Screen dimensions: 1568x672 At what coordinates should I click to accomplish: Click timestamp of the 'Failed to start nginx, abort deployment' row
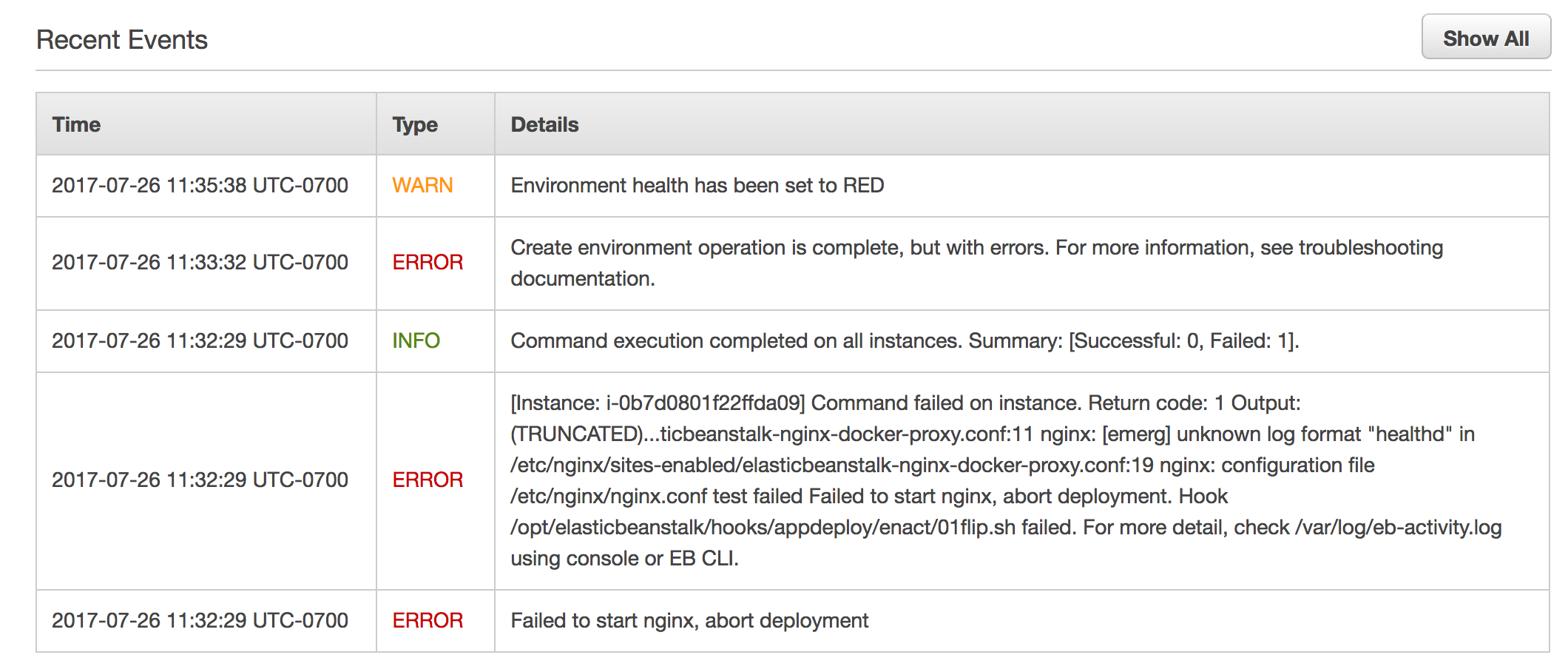[x=200, y=620]
